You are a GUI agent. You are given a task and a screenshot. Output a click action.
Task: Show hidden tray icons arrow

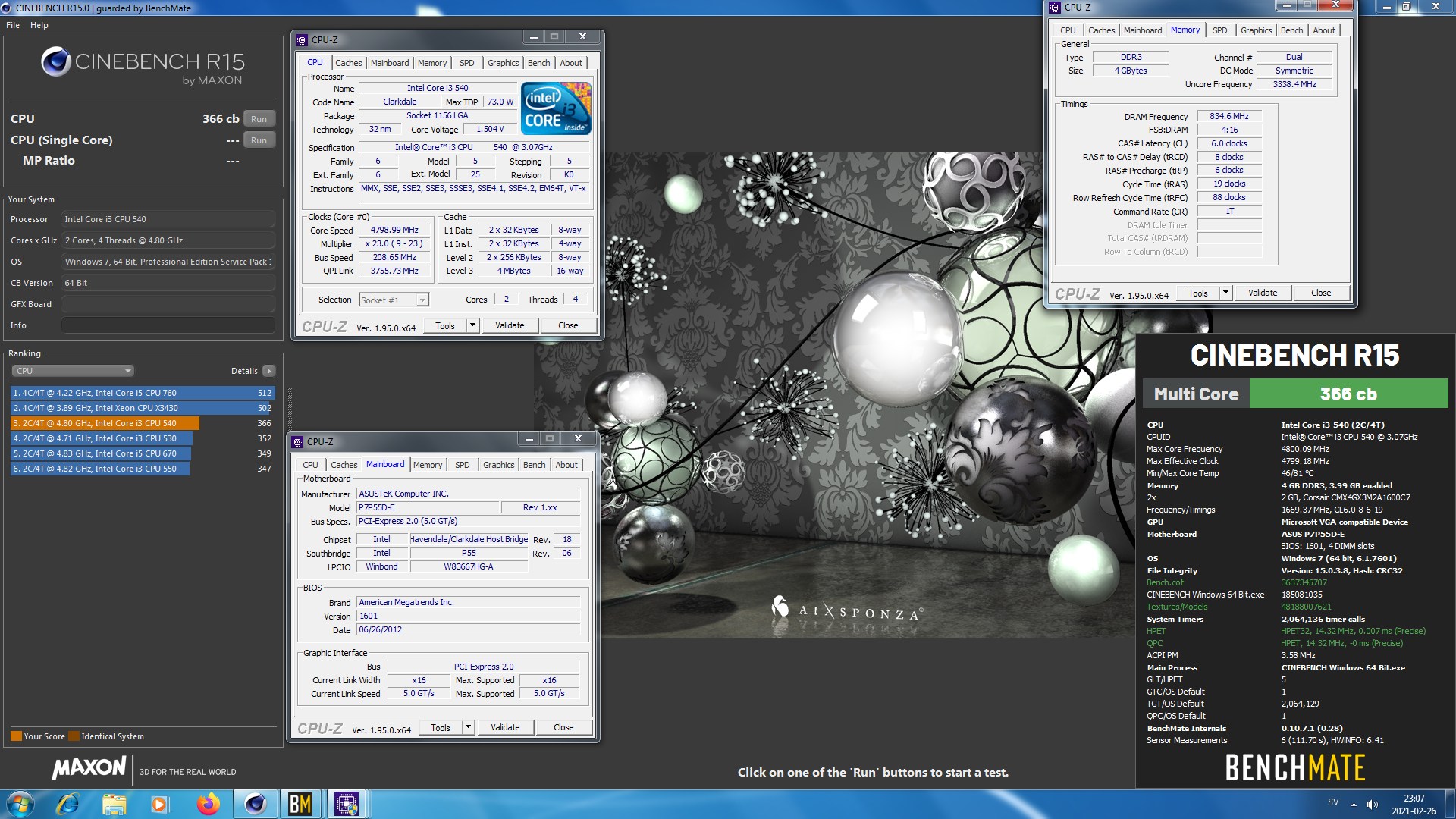1353,805
